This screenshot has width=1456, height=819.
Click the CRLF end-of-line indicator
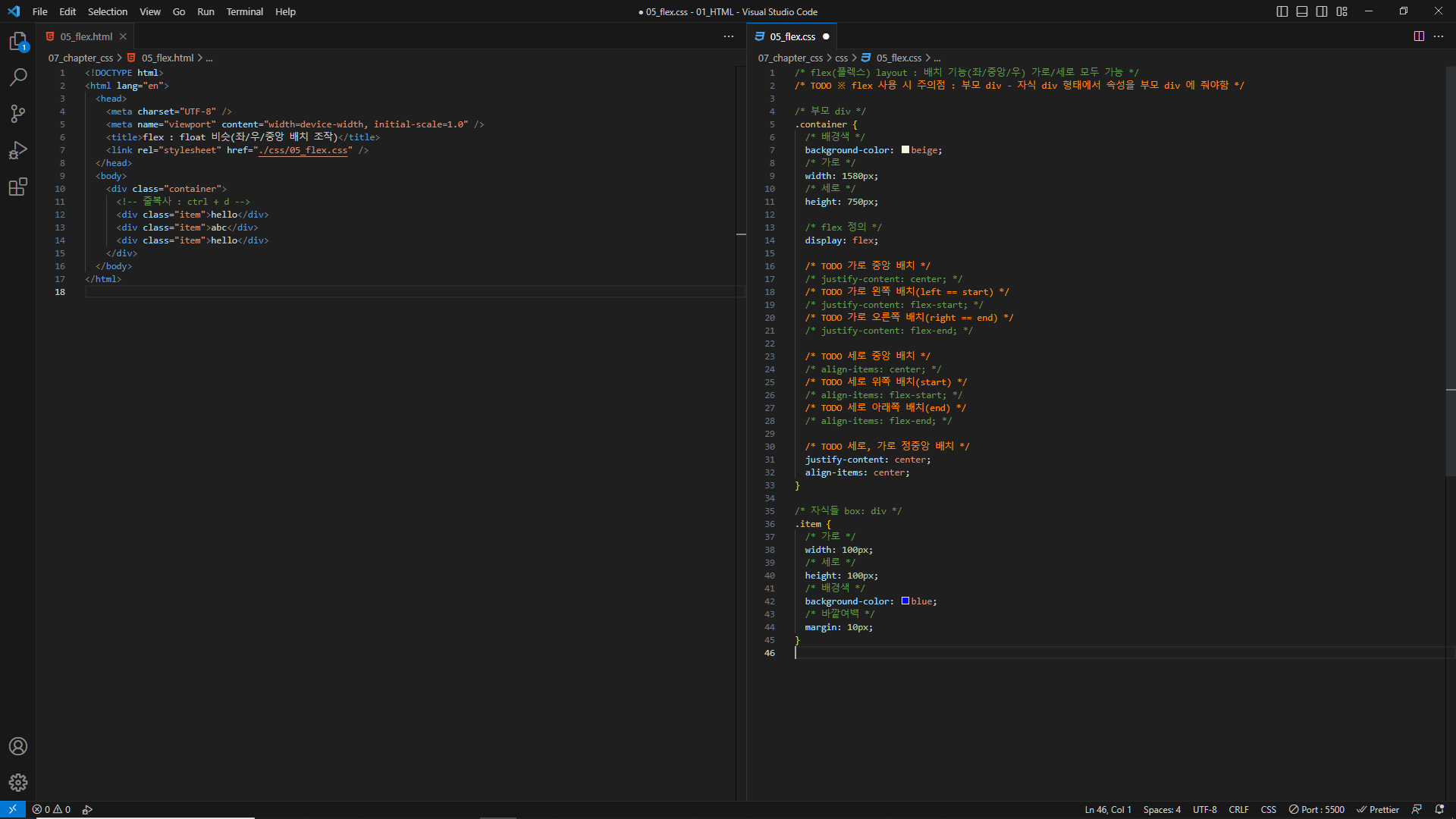coord(1238,809)
